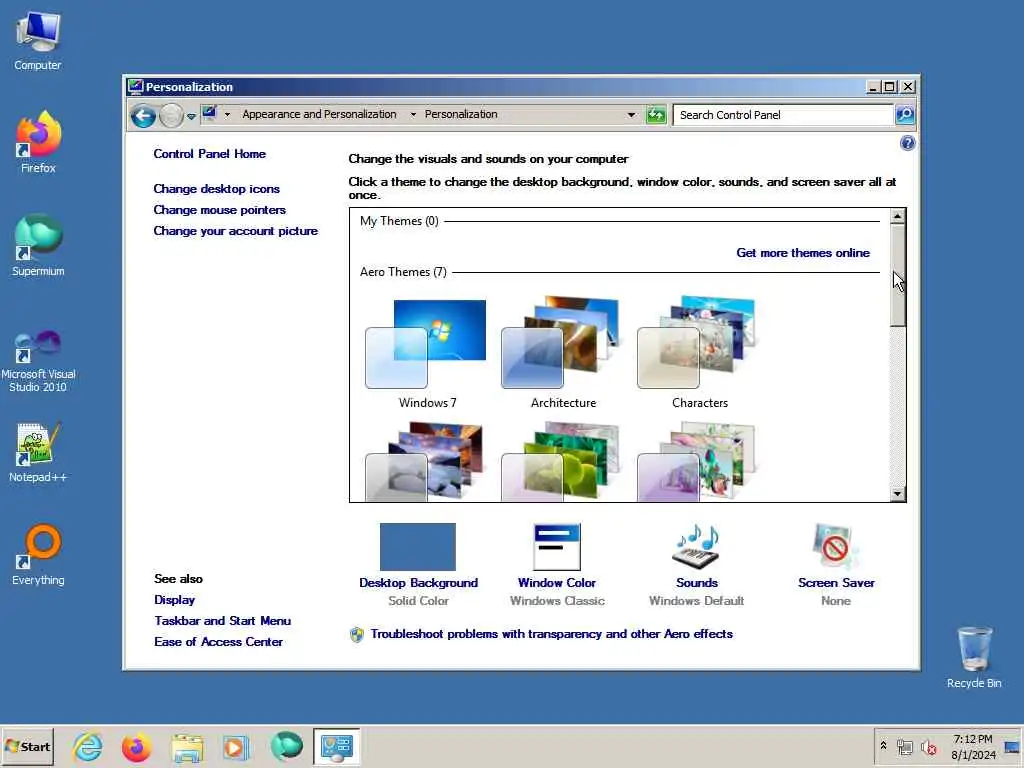Launch Firefox from the taskbar
This screenshot has height=768, width=1024.
point(136,746)
